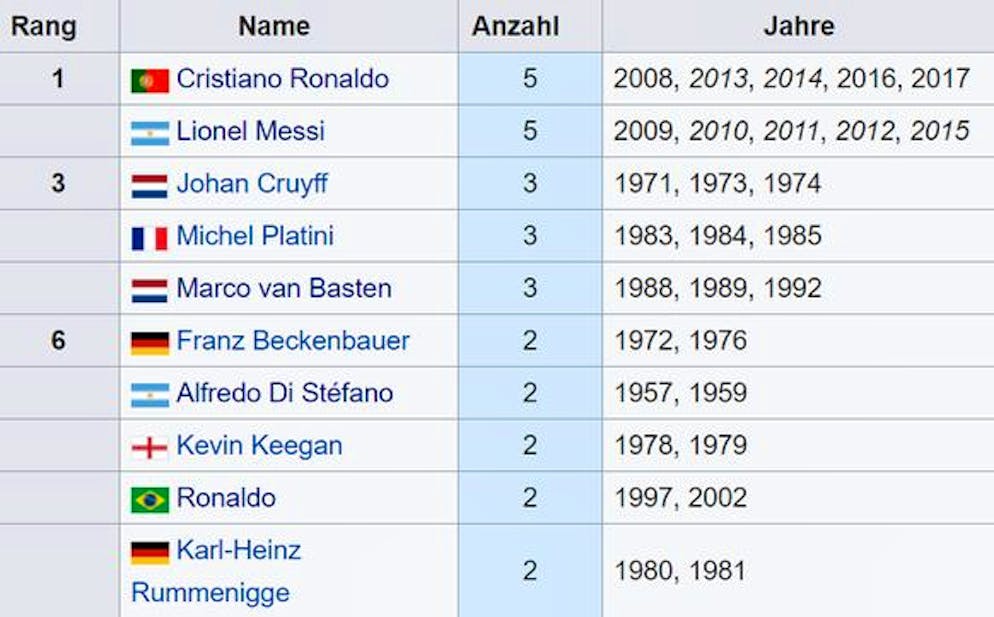Screen dimensions: 994x617
Task: Open the Lionel Messi link
Action: click(250, 131)
